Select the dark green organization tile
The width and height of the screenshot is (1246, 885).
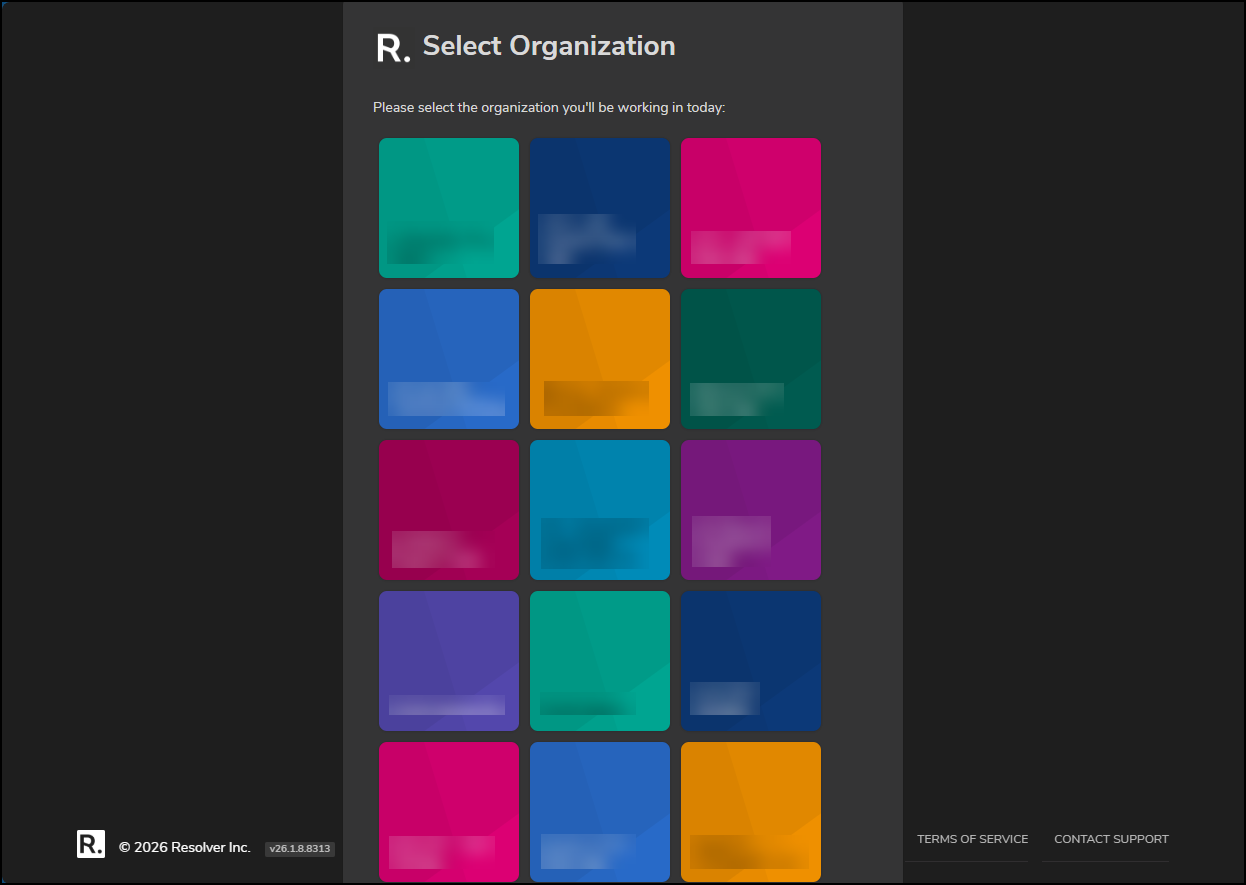pyautogui.click(x=751, y=359)
